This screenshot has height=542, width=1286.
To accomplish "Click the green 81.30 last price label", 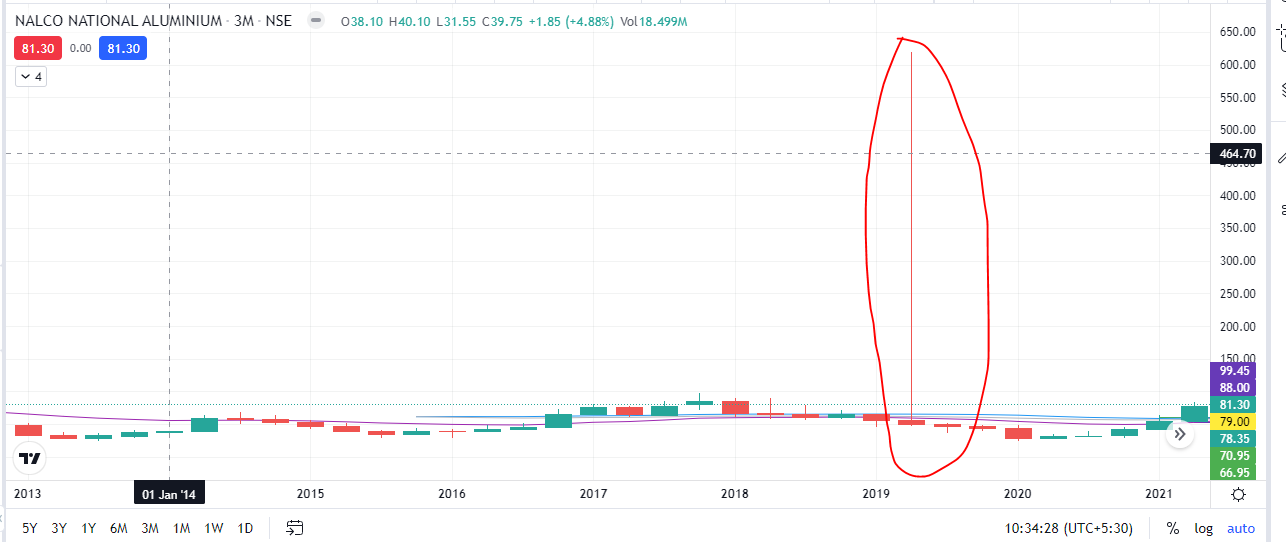I will 1235,404.
